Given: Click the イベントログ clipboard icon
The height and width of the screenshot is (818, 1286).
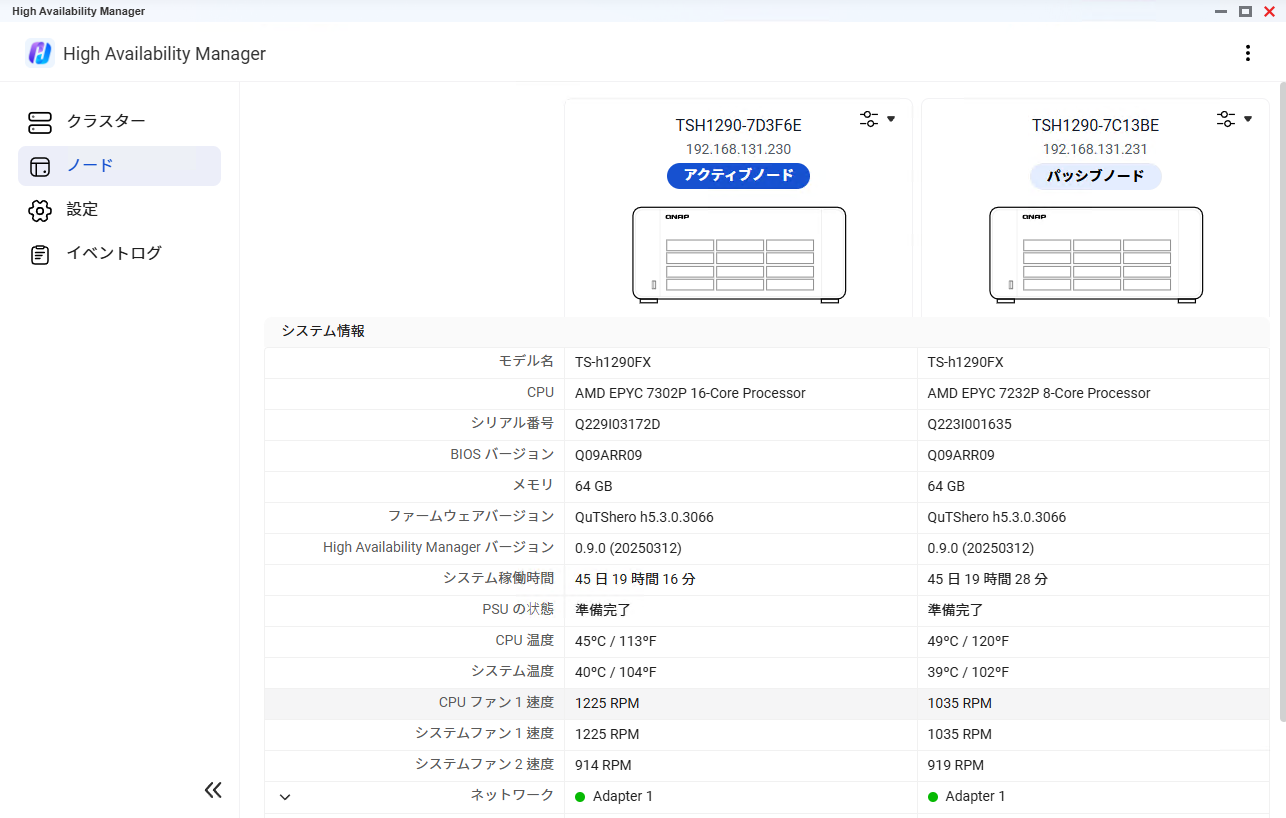Looking at the screenshot, I should point(40,254).
